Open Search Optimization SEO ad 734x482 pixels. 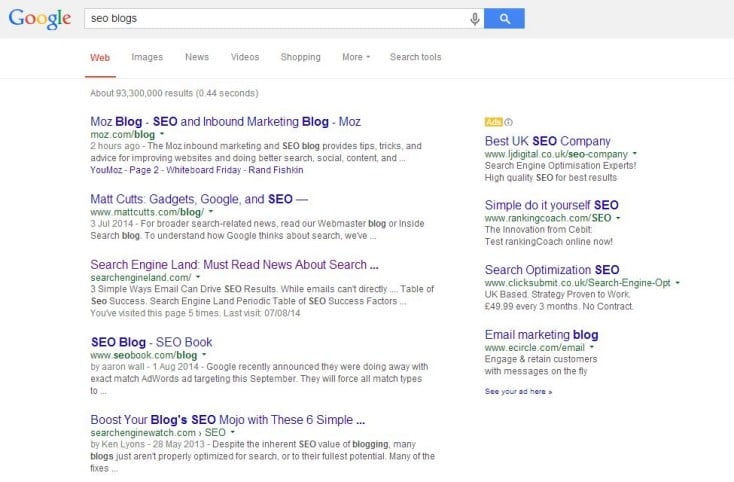[x=552, y=270]
